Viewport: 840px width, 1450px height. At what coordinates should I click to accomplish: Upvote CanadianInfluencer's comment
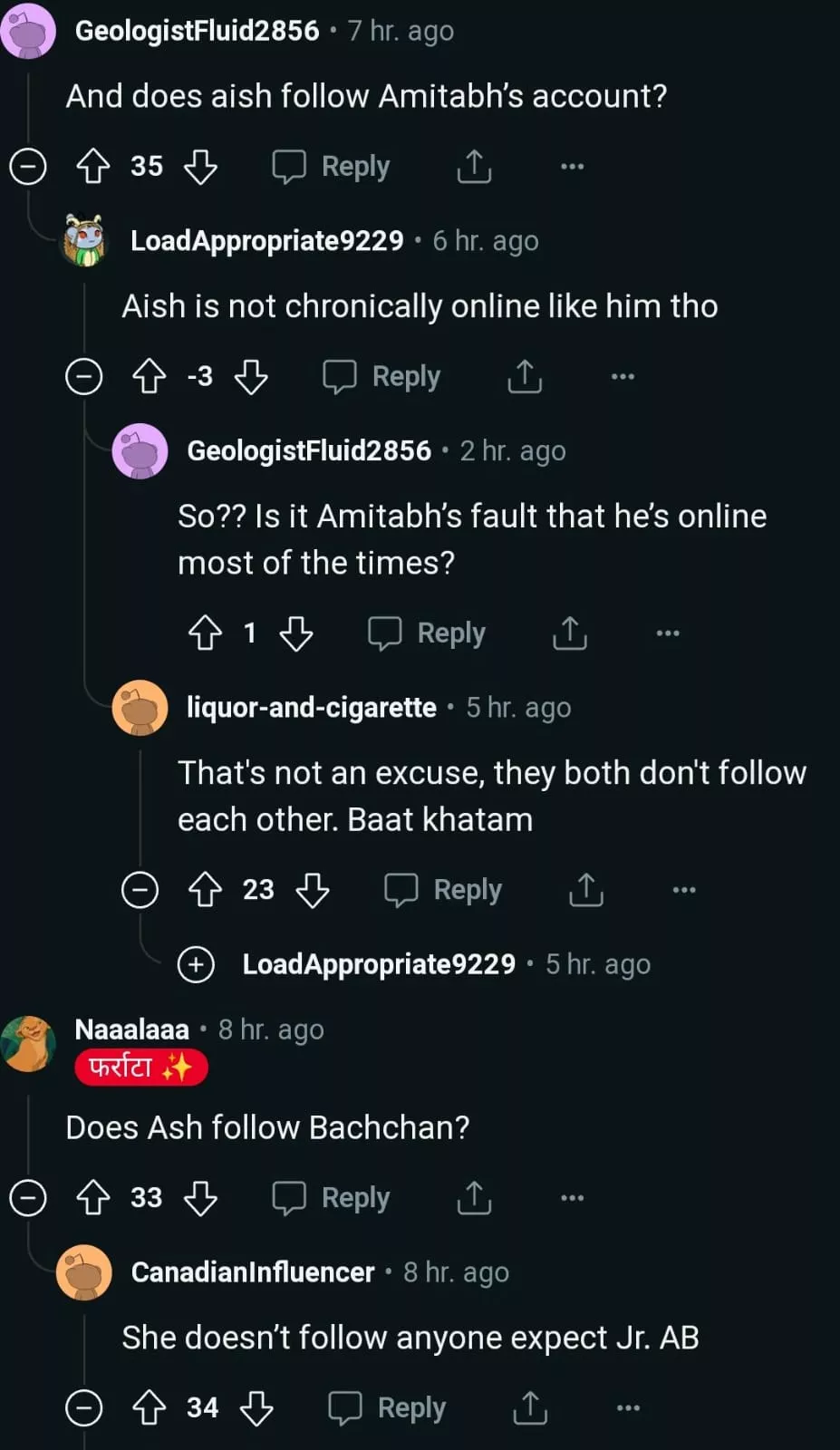[150, 1408]
